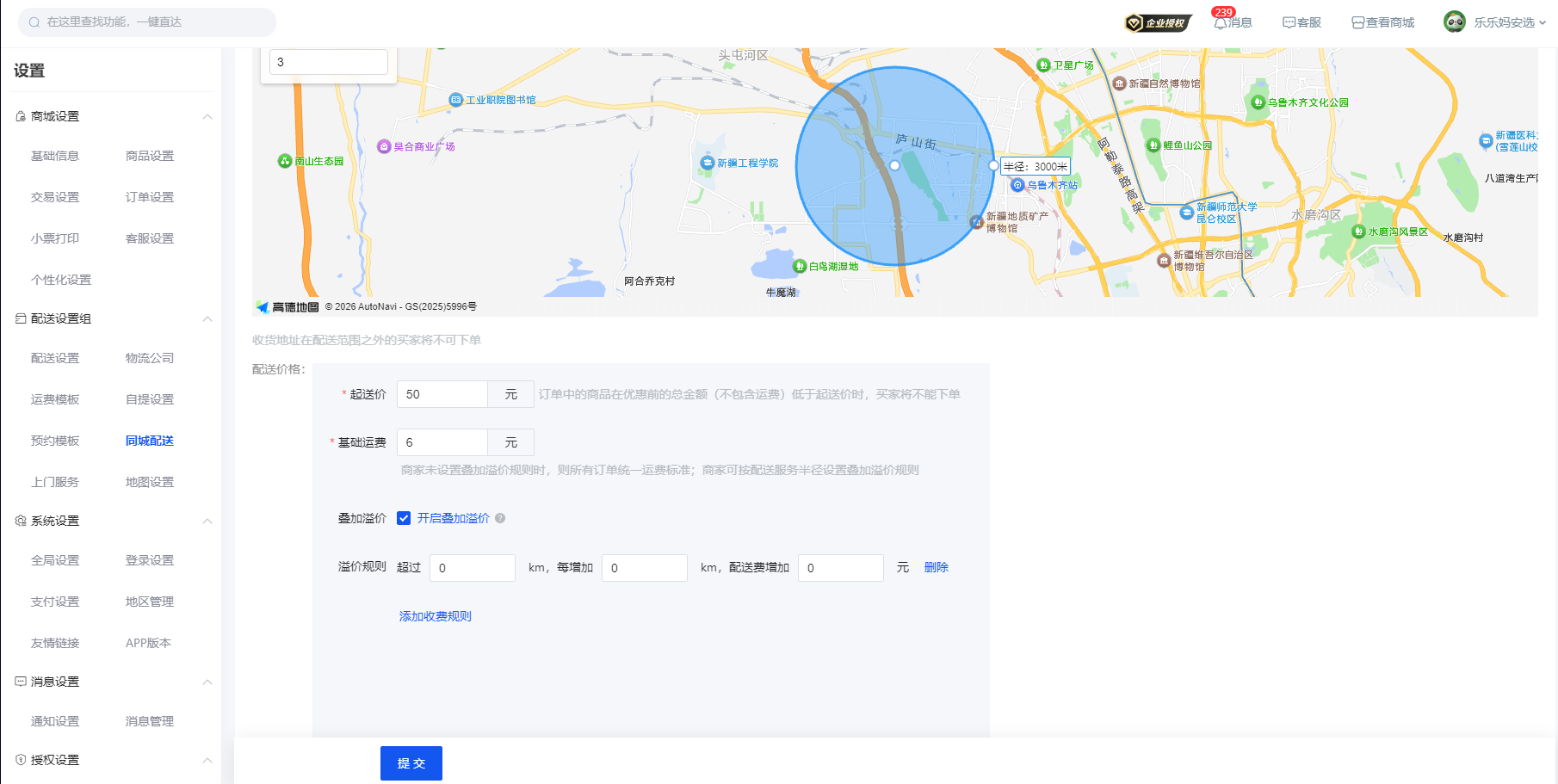The height and width of the screenshot is (784, 1558).
Task: Click 删除 to remove the surcharge rule
Action: point(936,567)
